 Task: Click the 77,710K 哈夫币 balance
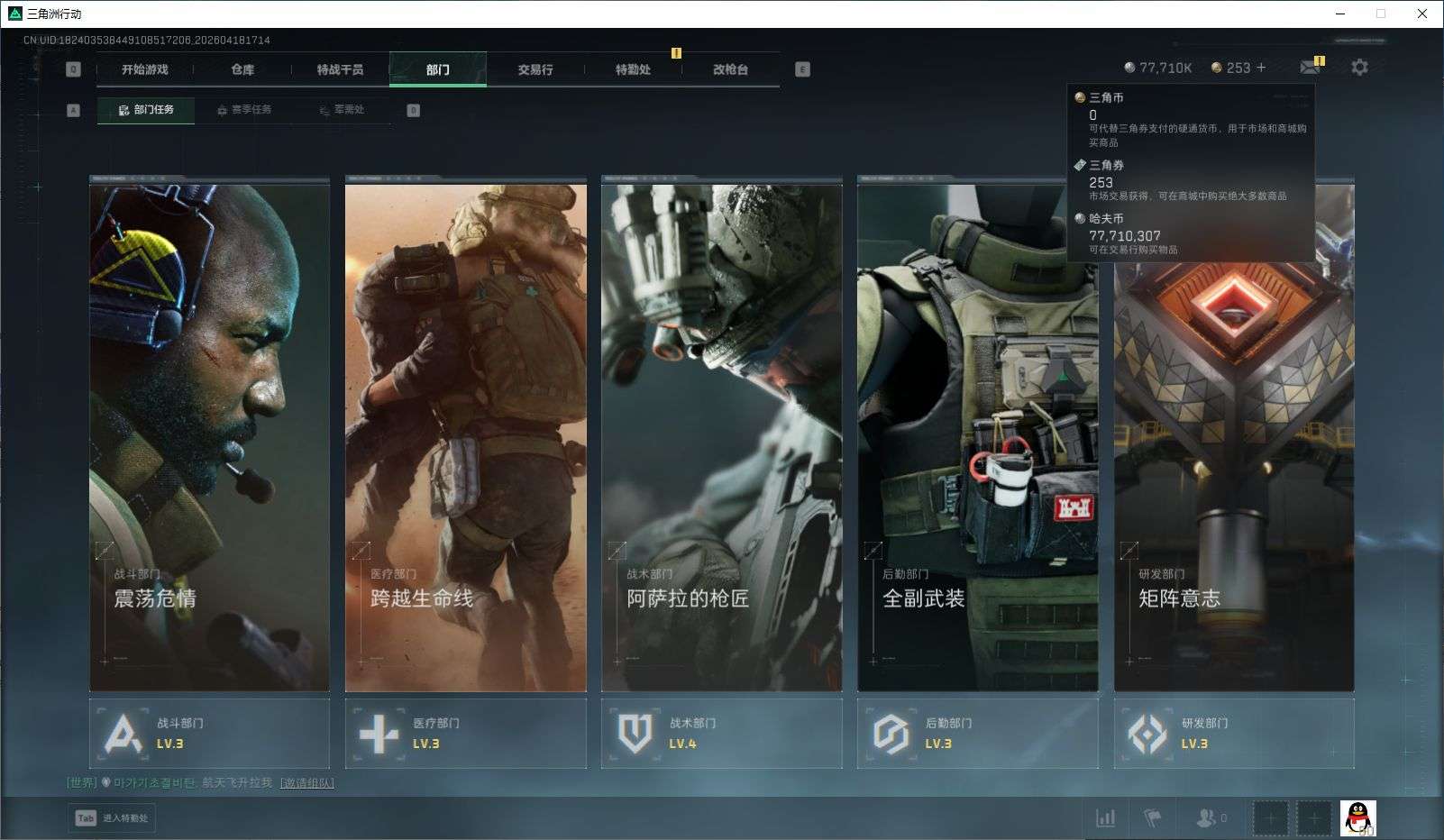(1158, 68)
